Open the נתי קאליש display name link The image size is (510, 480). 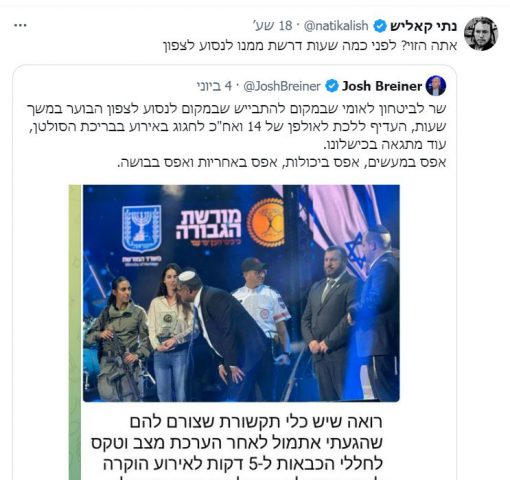point(423,26)
